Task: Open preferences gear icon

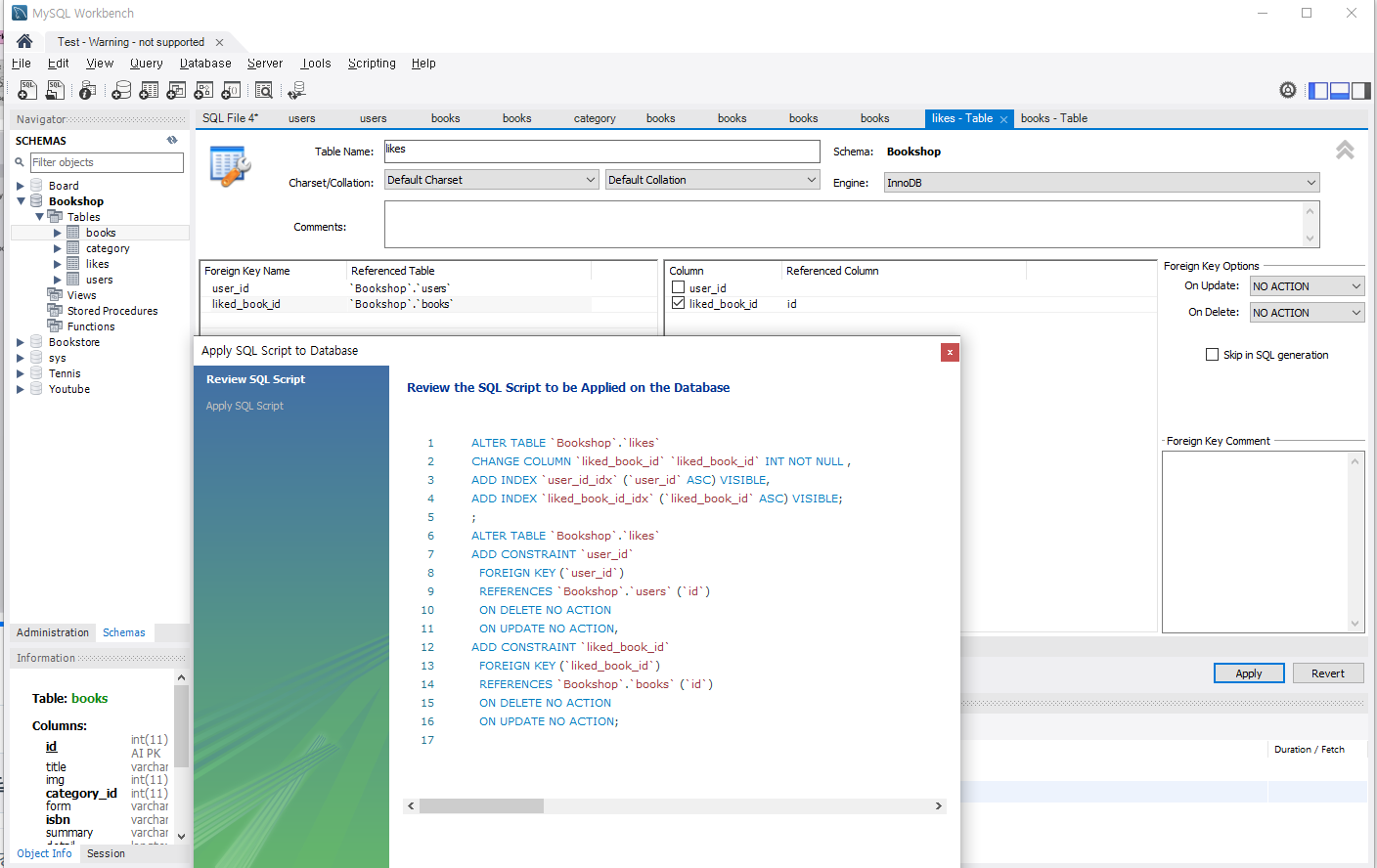Action: 1288,90
